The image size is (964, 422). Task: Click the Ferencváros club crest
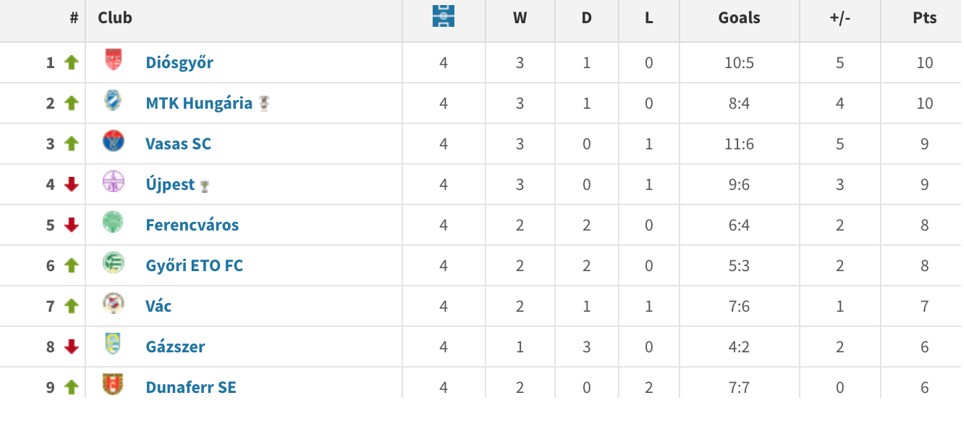tap(114, 223)
